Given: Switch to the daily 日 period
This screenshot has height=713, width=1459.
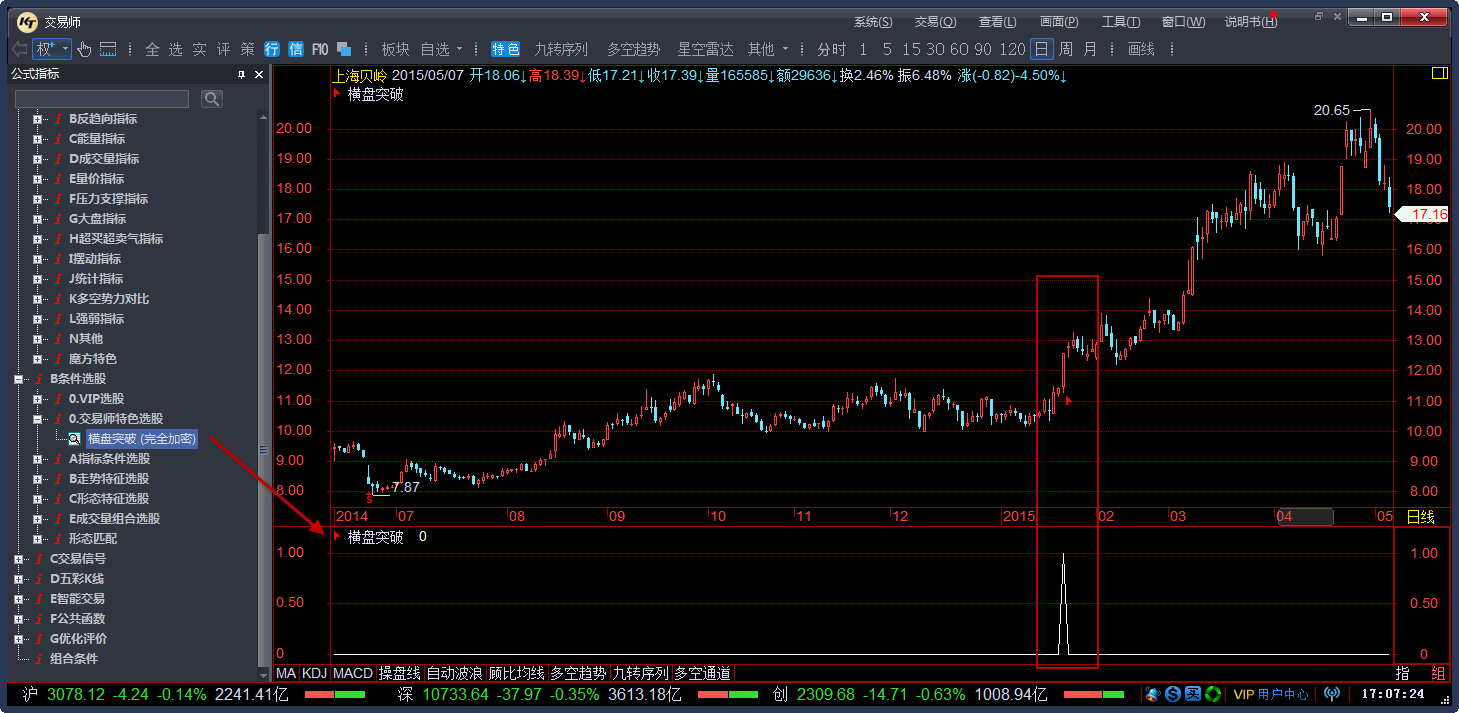Looking at the screenshot, I should pyautogui.click(x=1042, y=49).
